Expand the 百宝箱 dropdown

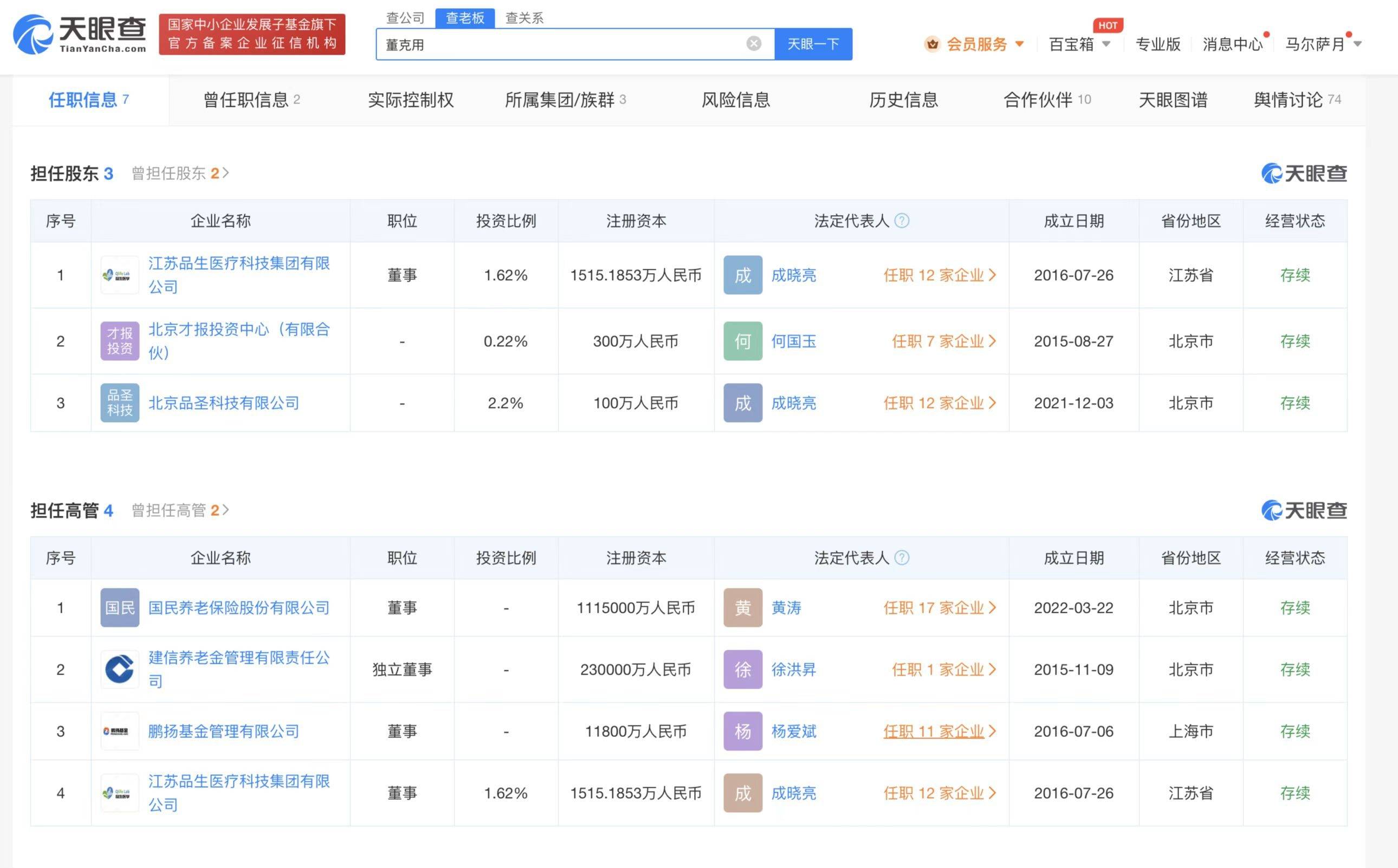click(1106, 44)
